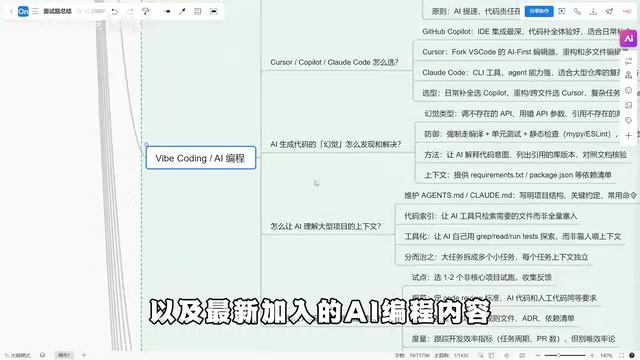Add a boundary frame tool

click(x=213, y=11)
